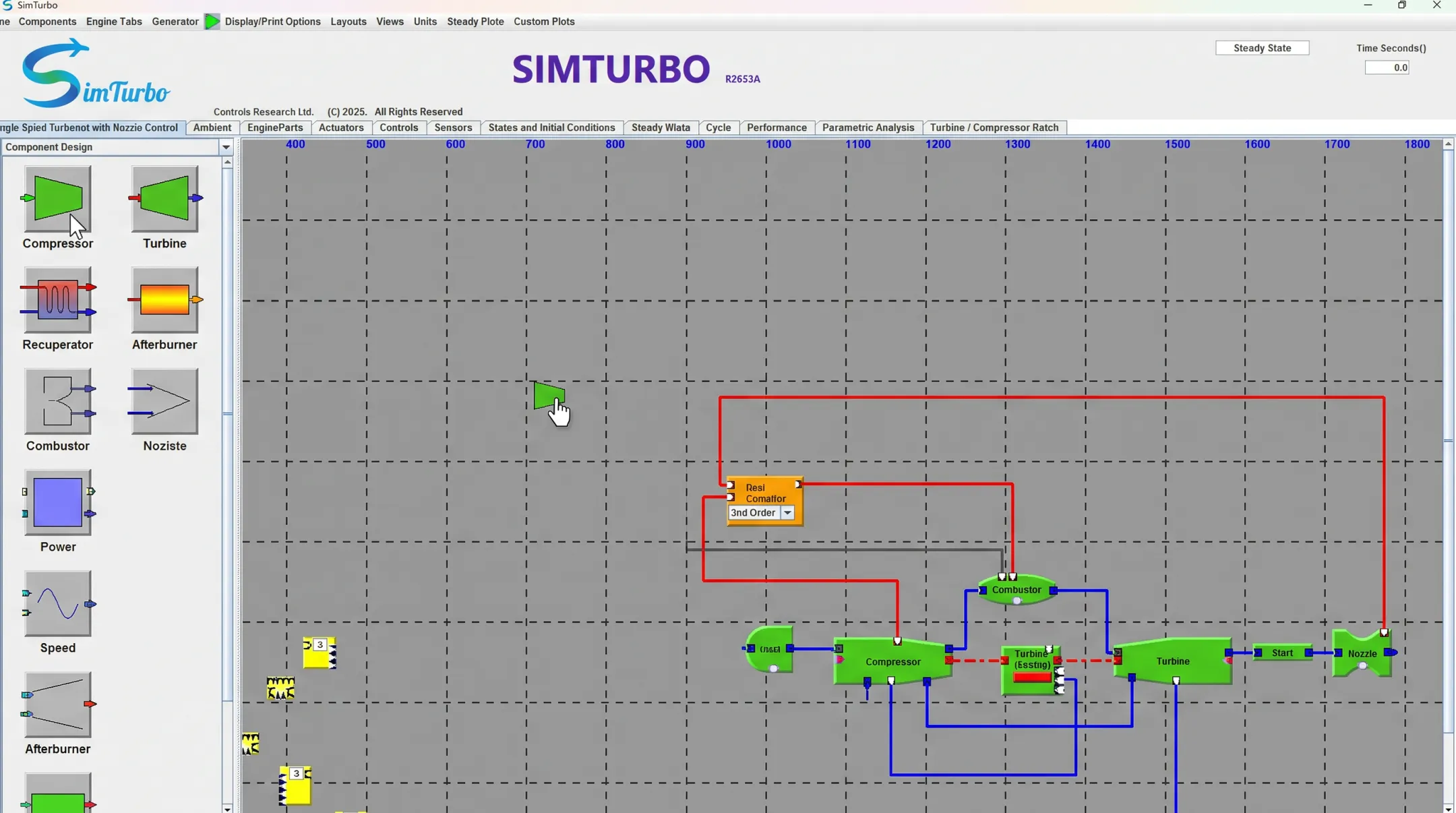Image resolution: width=1456 pixels, height=813 pixels.
Task: Switch to the Sensors tab
Action: tap(453, 127)
